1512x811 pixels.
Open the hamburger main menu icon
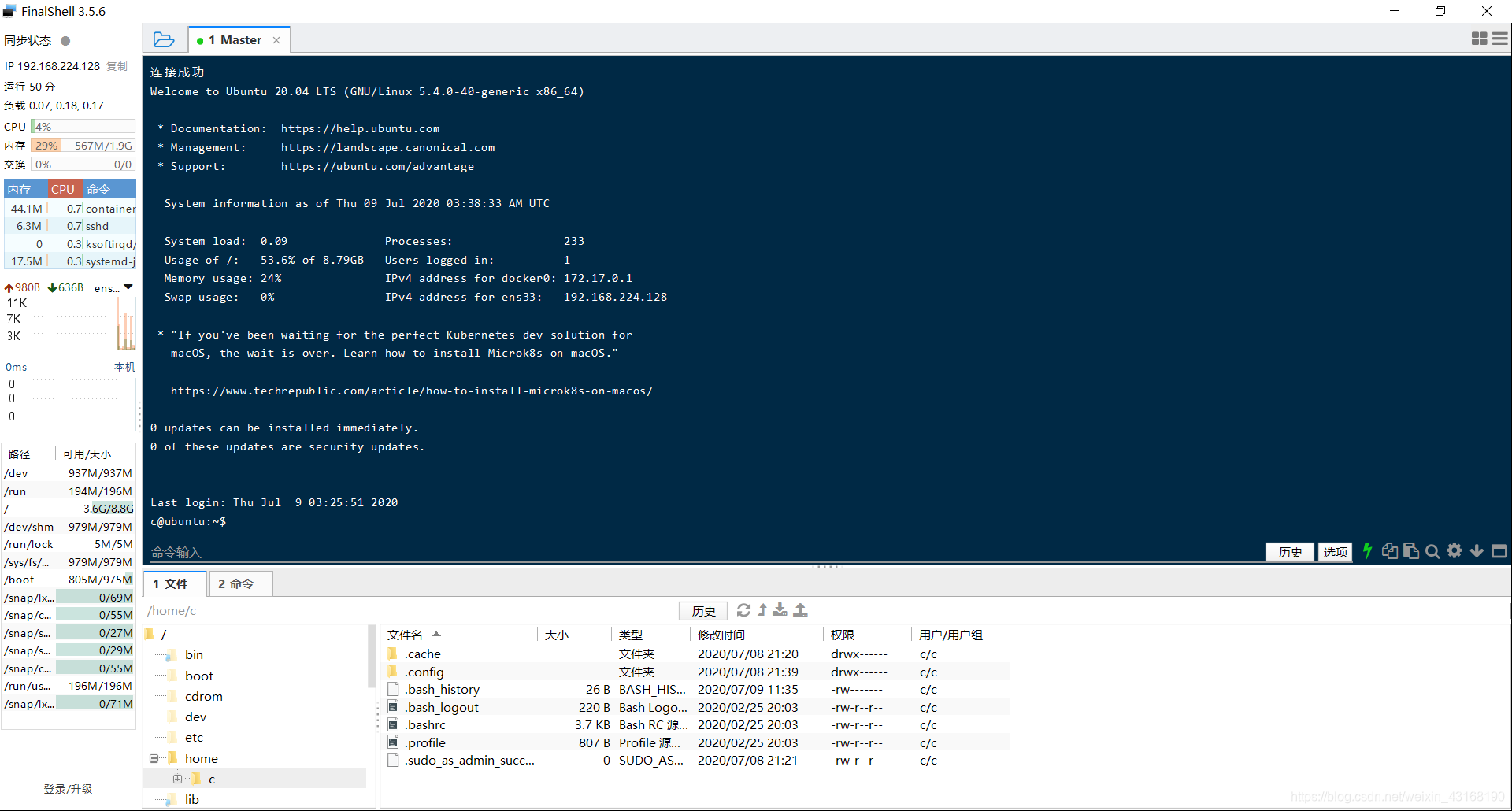1500,39
